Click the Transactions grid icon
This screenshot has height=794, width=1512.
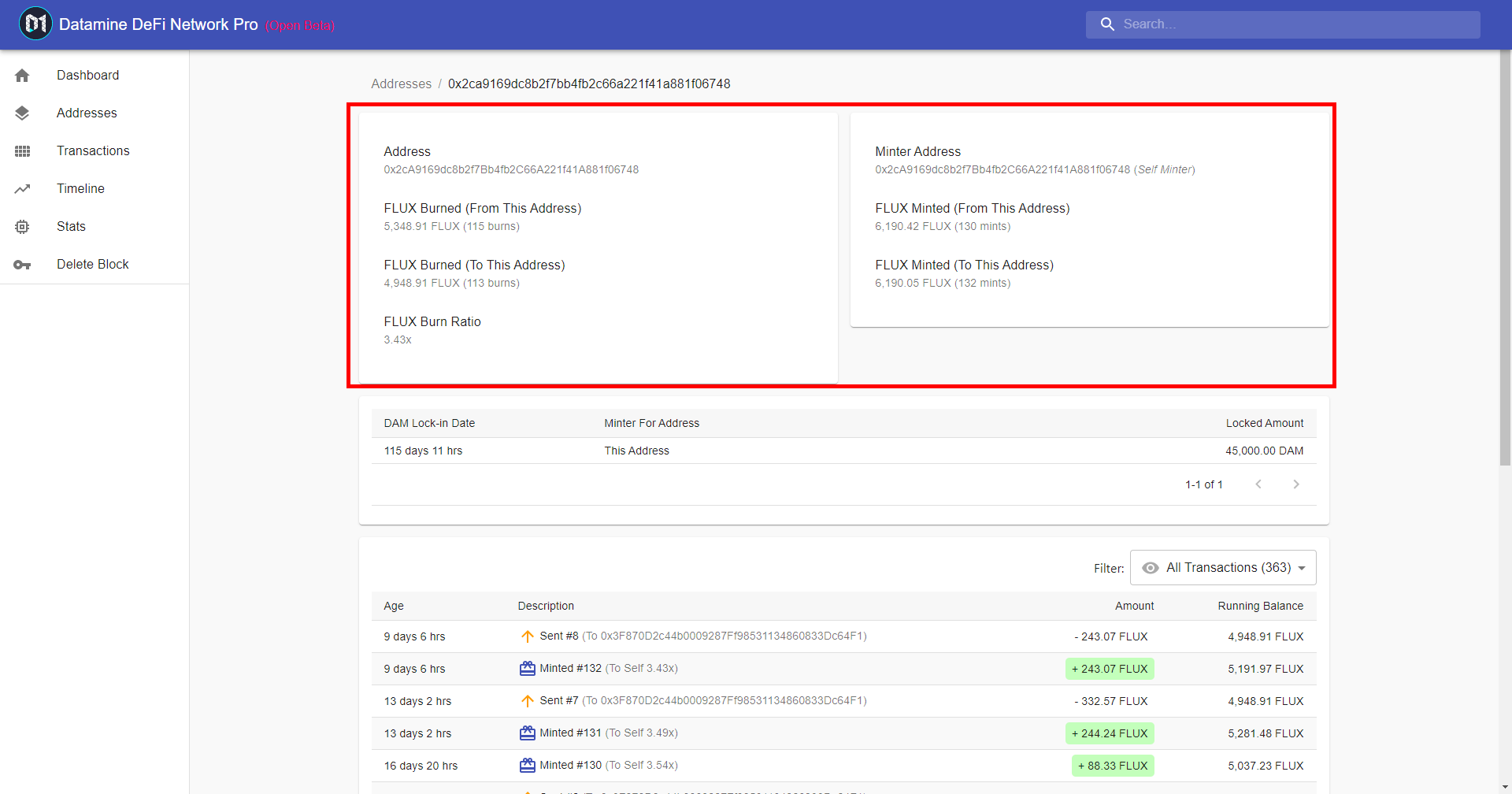click(22, 151)
